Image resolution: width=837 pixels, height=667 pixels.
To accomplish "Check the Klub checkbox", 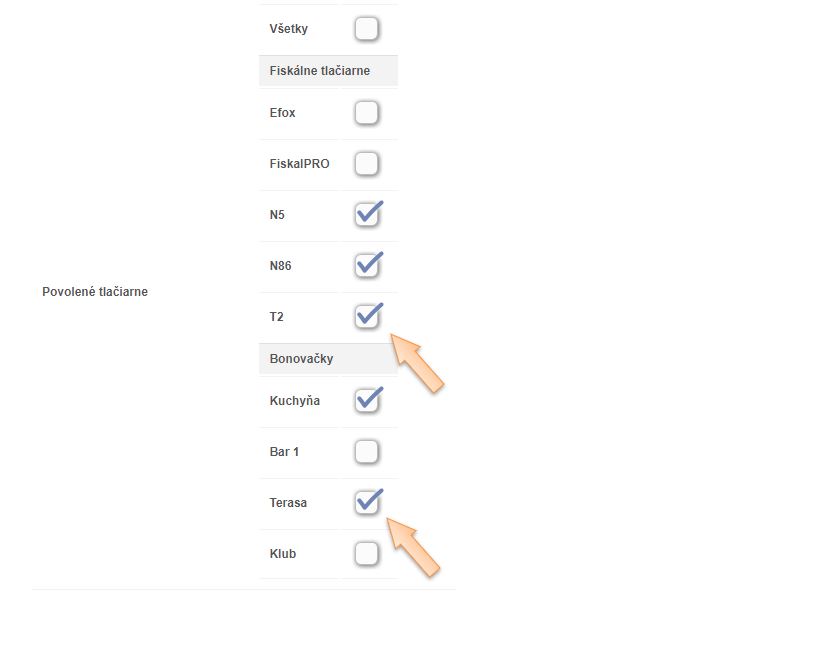I will pos(367,554).
